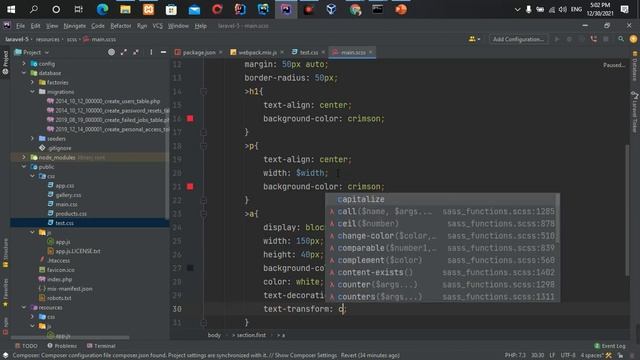Click the Run configuration play icon
This screenshot has height=360, width=640.
coord(557,39)
